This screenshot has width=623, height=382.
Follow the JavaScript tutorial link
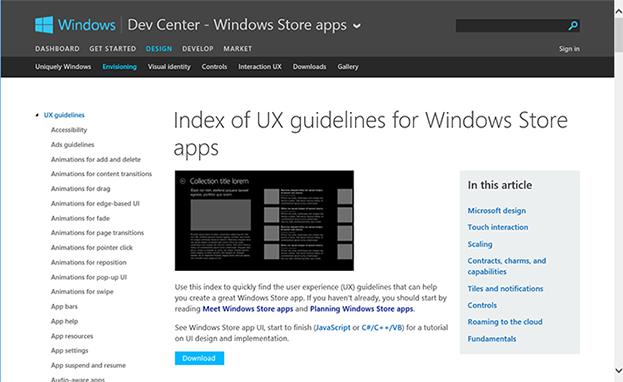coord(333,328)
